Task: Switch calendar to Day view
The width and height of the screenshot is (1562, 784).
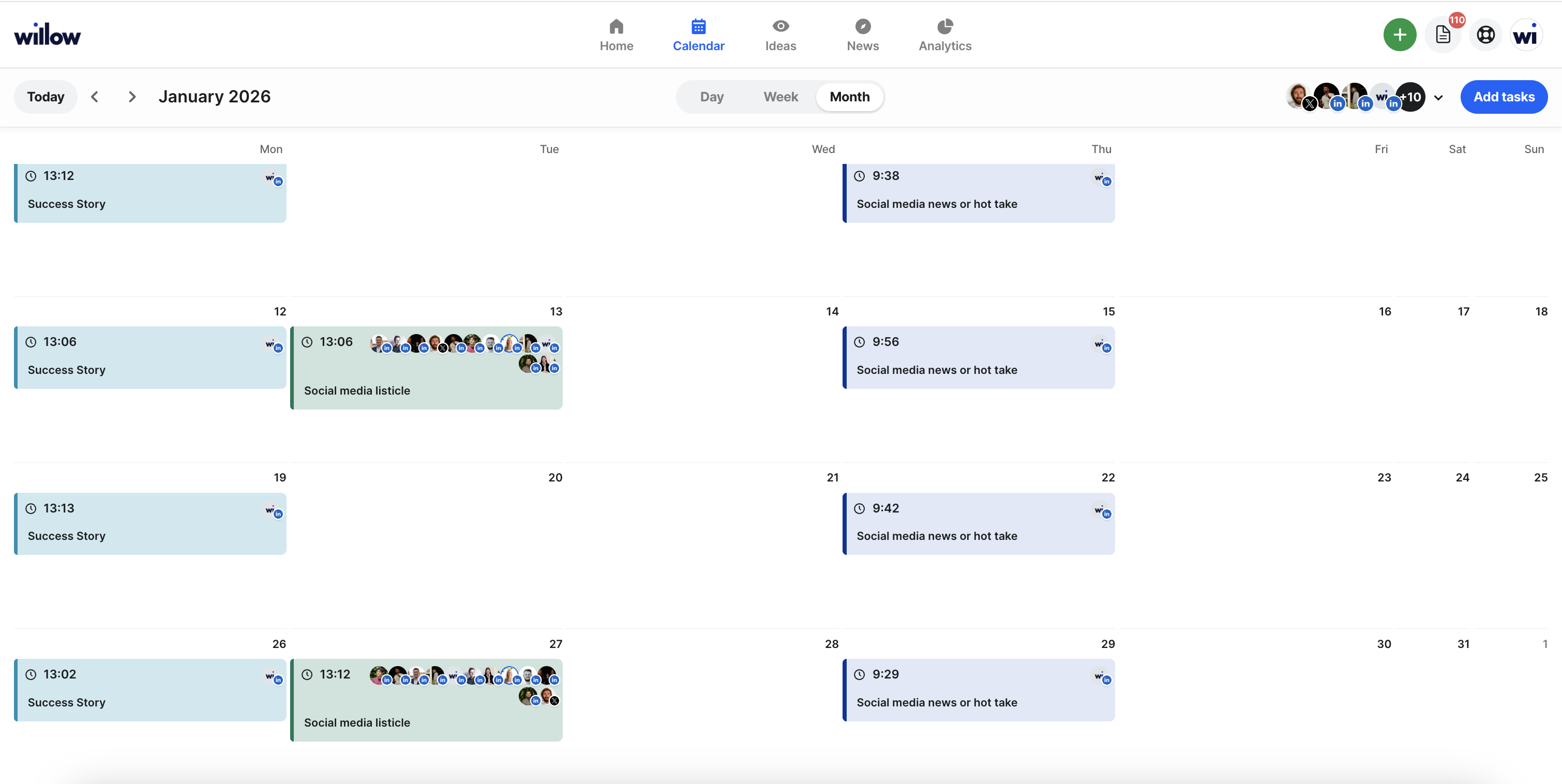Action: pyautogui.click(x=711, y=97)
